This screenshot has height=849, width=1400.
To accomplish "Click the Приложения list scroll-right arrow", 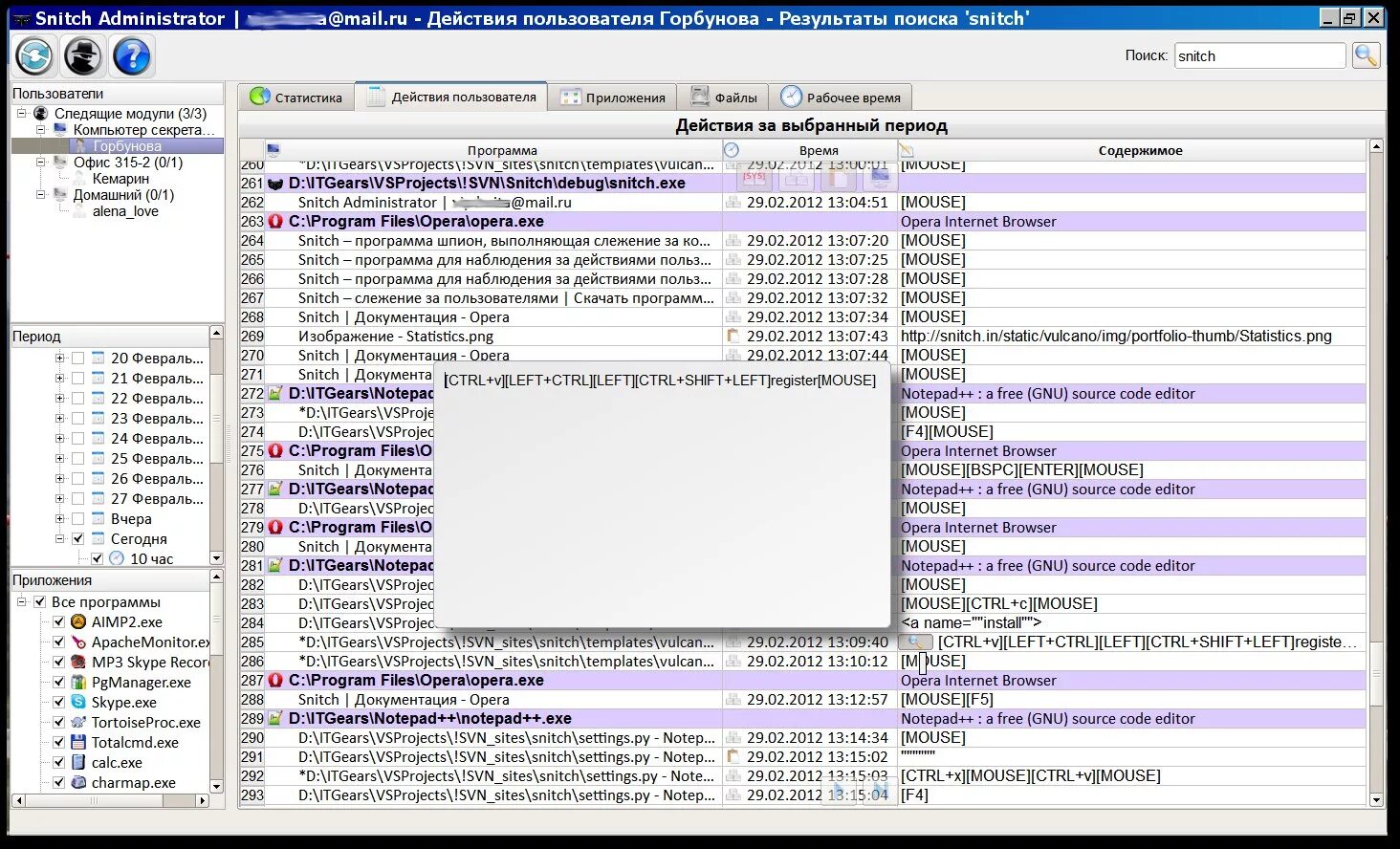I will 202,800.
